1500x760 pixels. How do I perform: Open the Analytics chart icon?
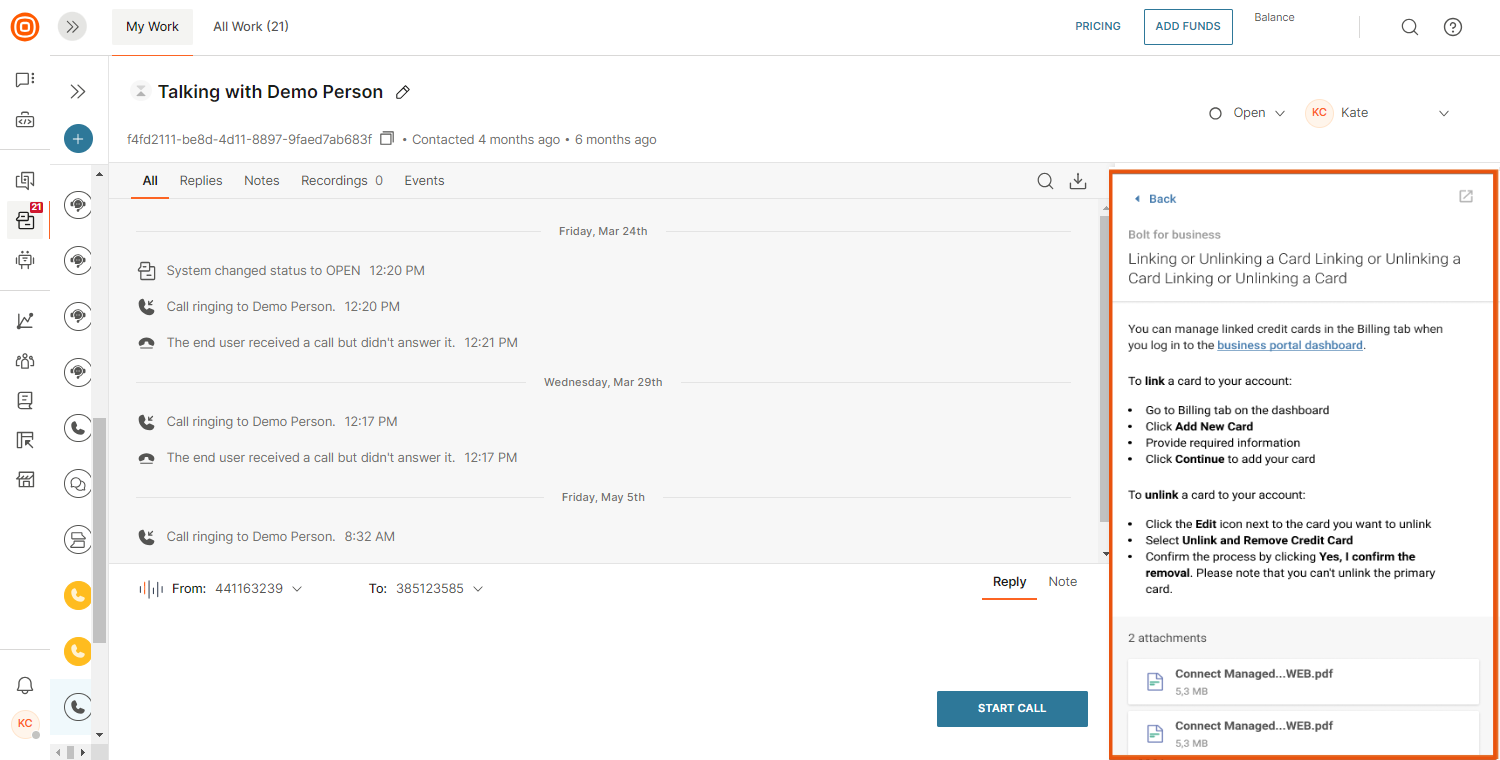pyautogui.click(x=25, y=321)
